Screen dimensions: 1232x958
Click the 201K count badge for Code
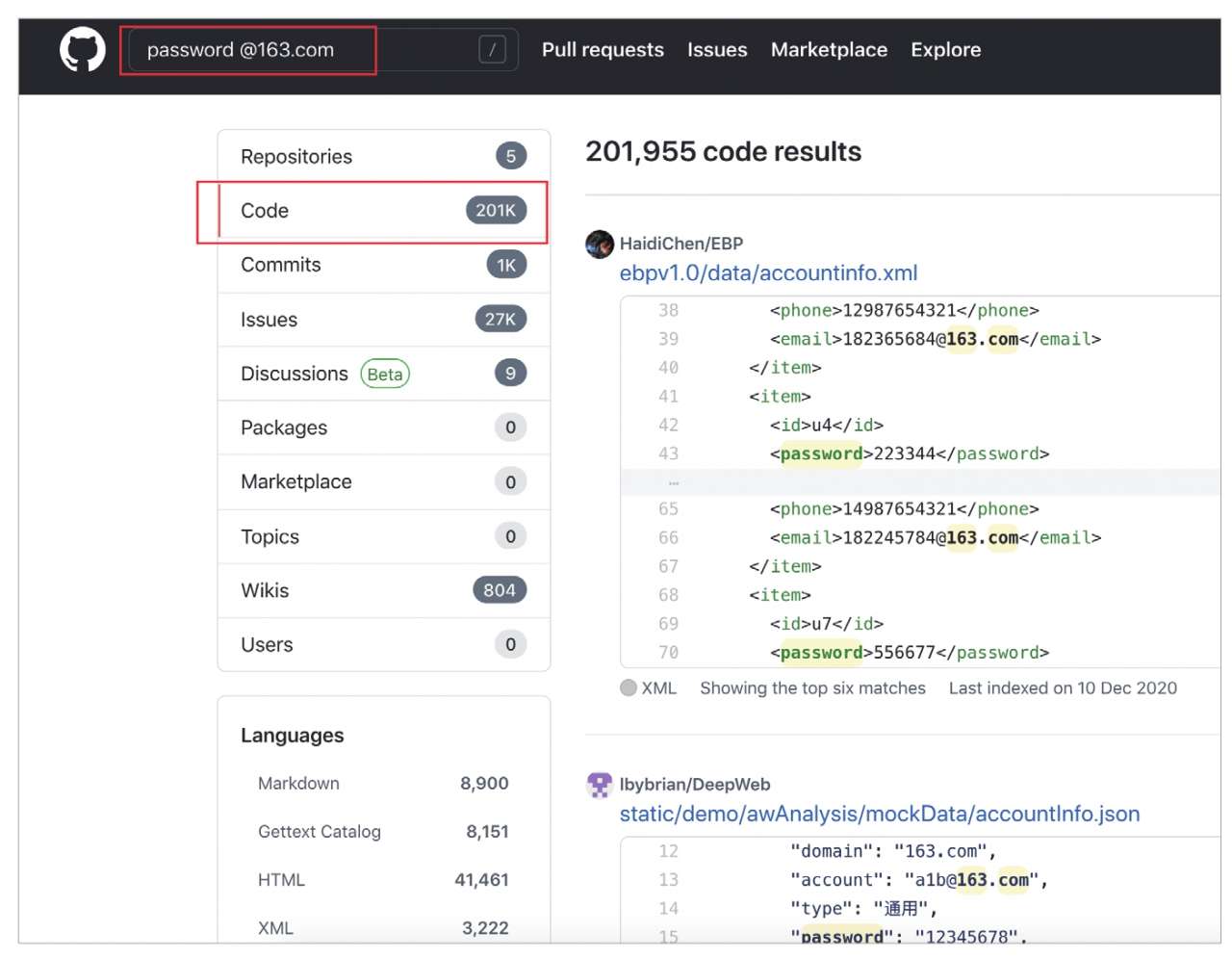[x=496, y=210]
